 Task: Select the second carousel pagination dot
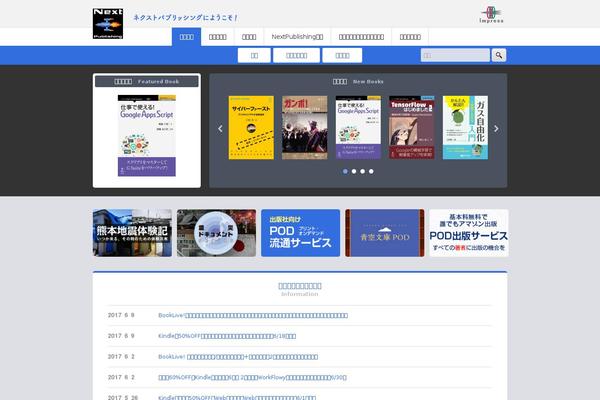[354, 171]
